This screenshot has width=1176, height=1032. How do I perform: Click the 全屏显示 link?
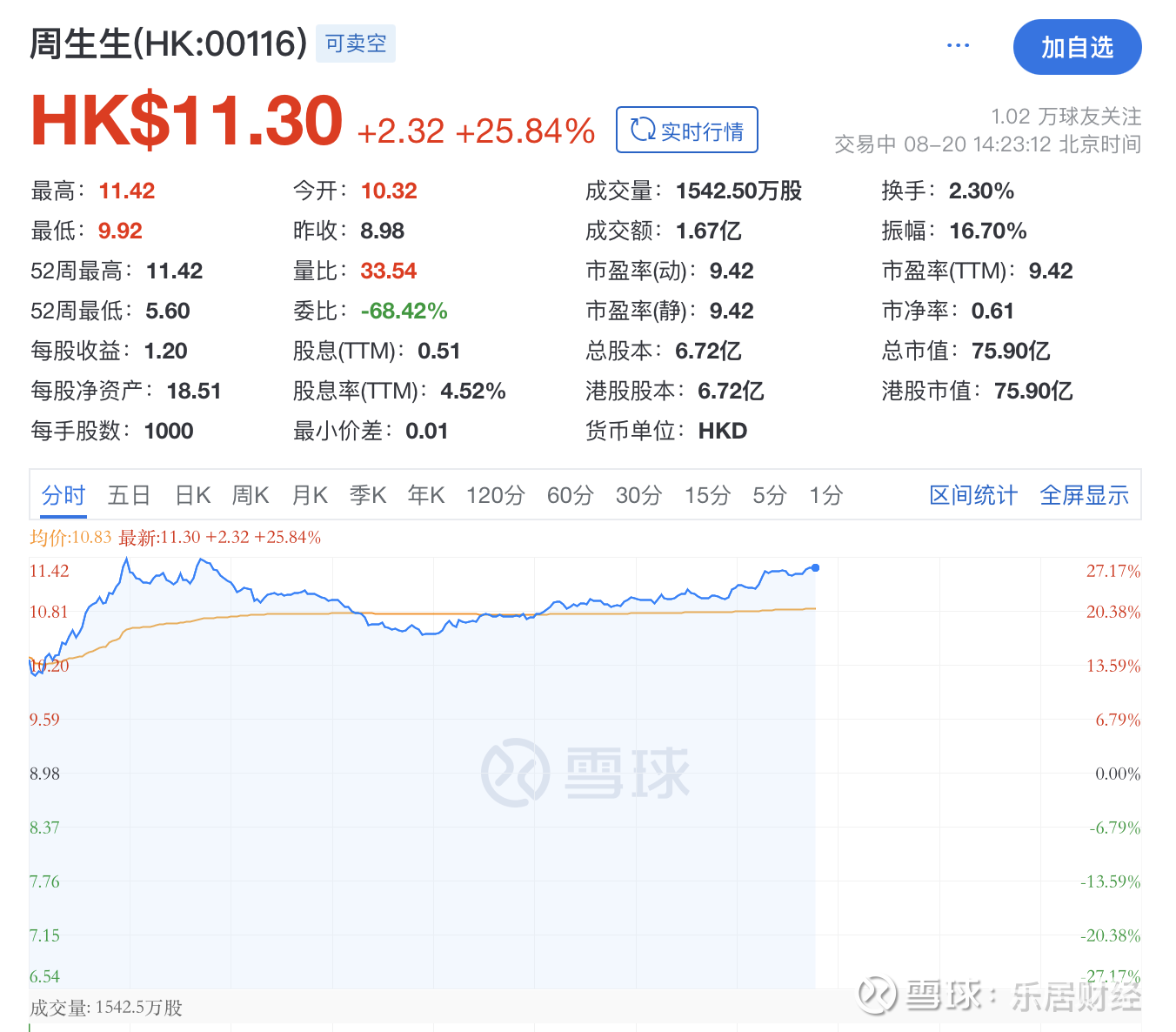pyautogui.click(x=1085, y=495)
